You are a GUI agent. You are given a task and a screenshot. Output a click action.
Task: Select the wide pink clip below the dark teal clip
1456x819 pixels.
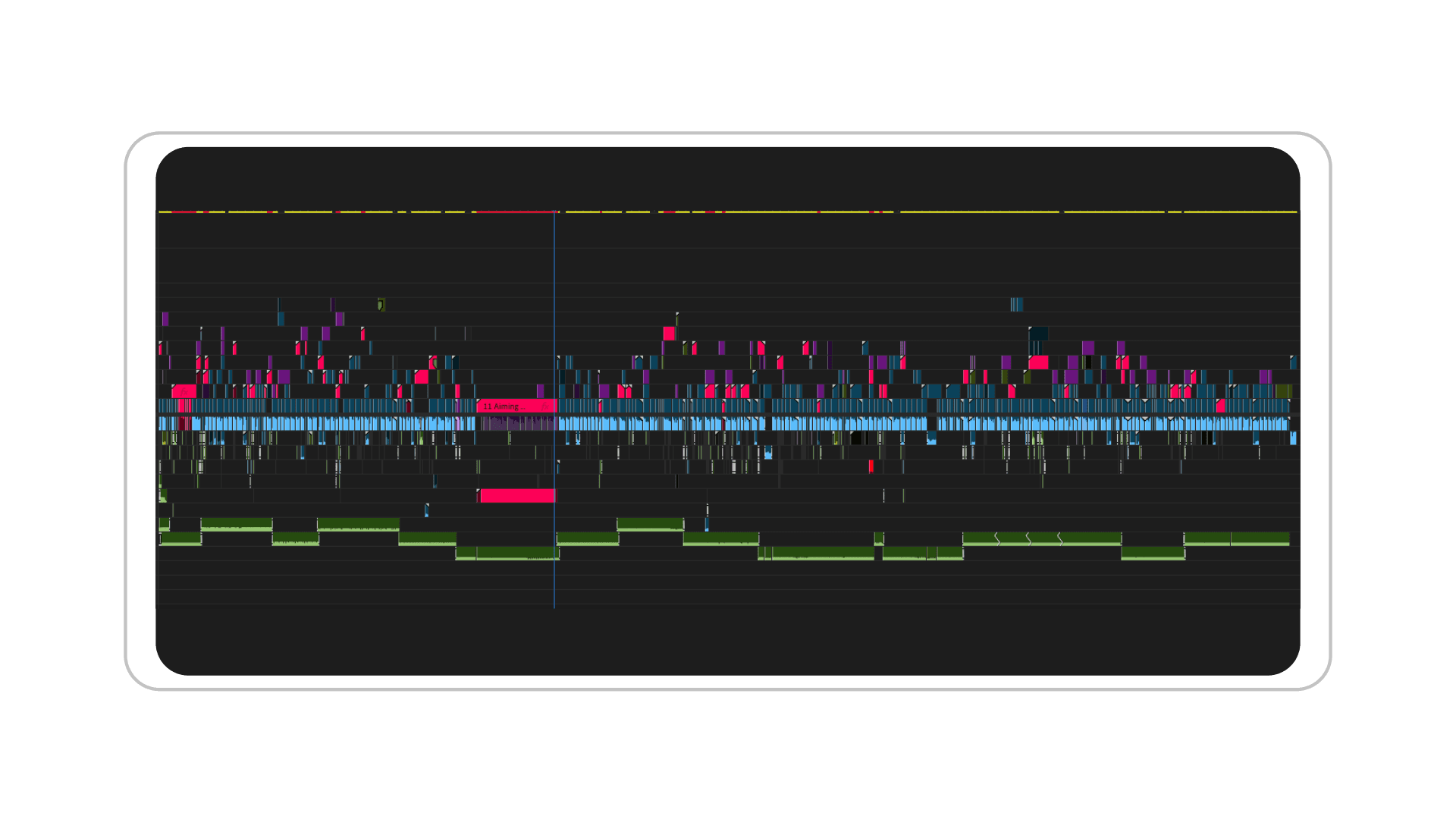1038,362
